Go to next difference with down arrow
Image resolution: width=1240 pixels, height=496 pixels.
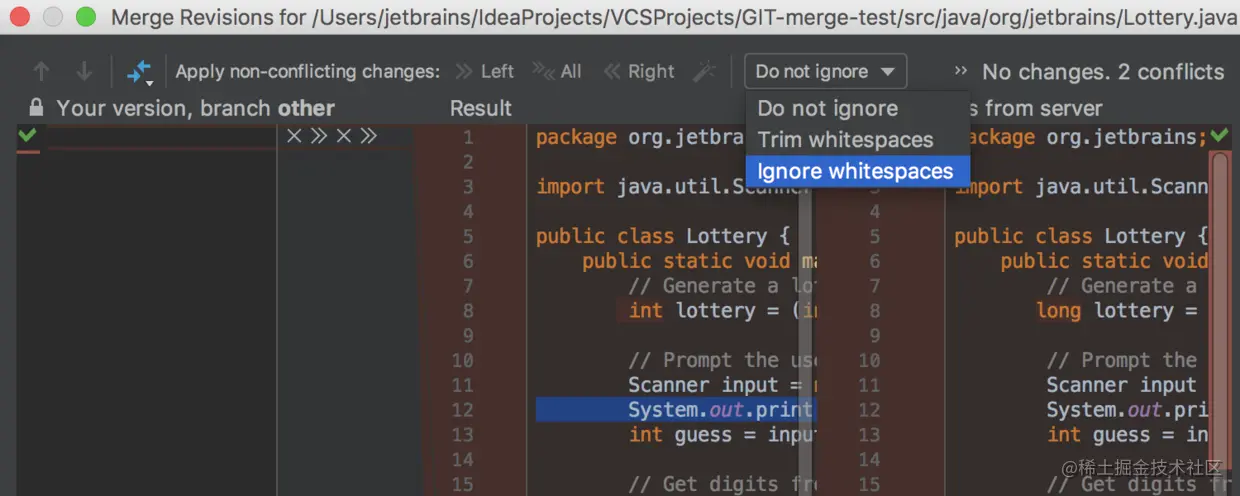pos(84,72)
